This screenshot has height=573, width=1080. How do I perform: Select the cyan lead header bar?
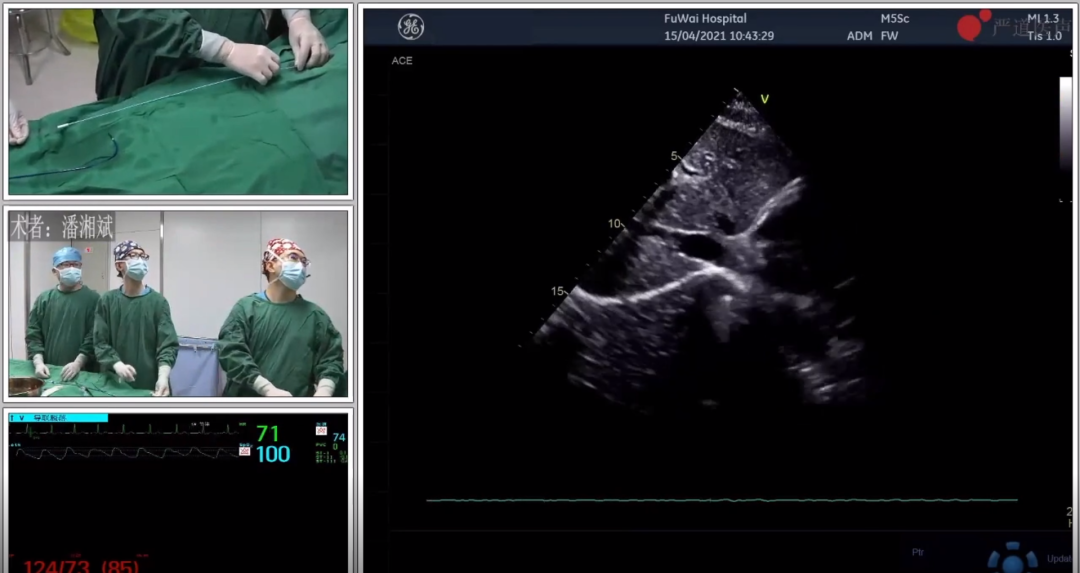point(58,417)
